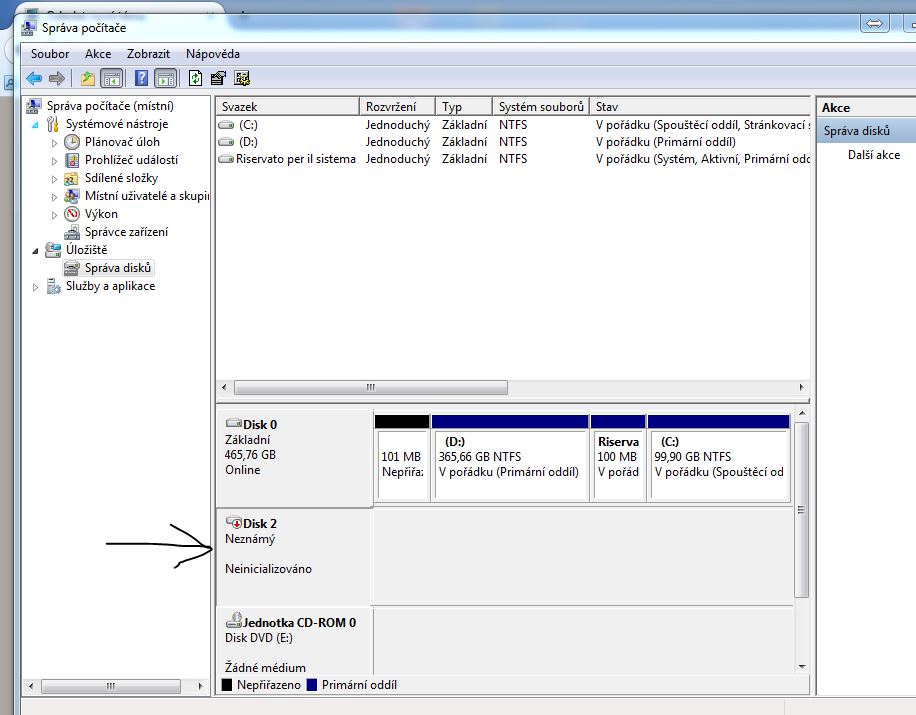Click the Back arrow toolbar icon
The width and height of the screenshot is (916, 715).
point(34,78)
